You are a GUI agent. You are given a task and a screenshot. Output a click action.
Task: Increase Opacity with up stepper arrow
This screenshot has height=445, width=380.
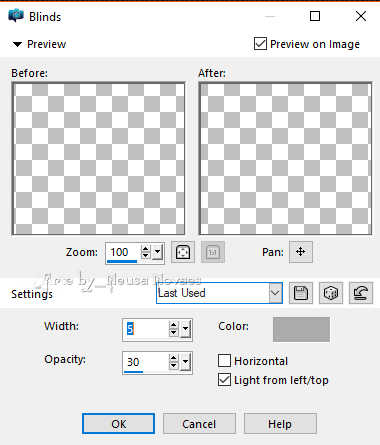173,358
